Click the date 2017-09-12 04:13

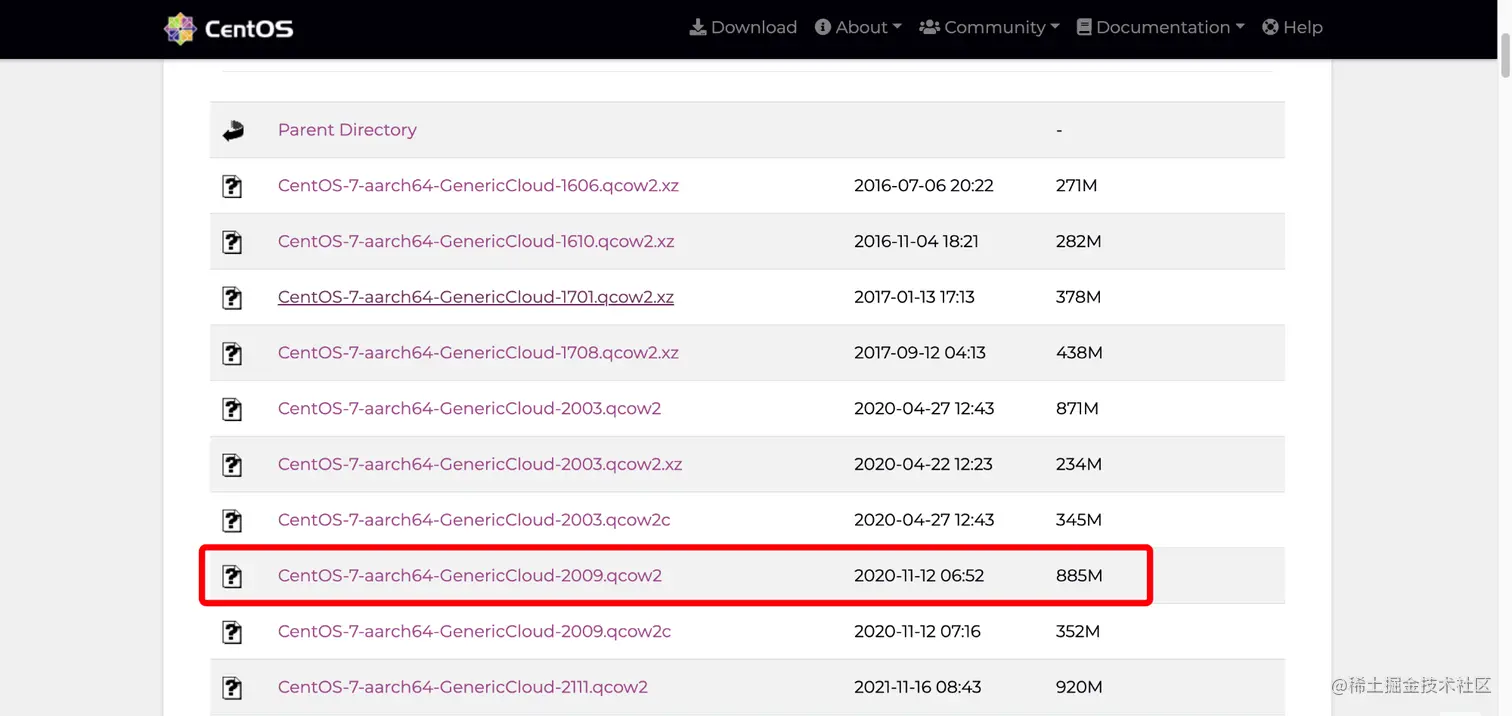920,353
